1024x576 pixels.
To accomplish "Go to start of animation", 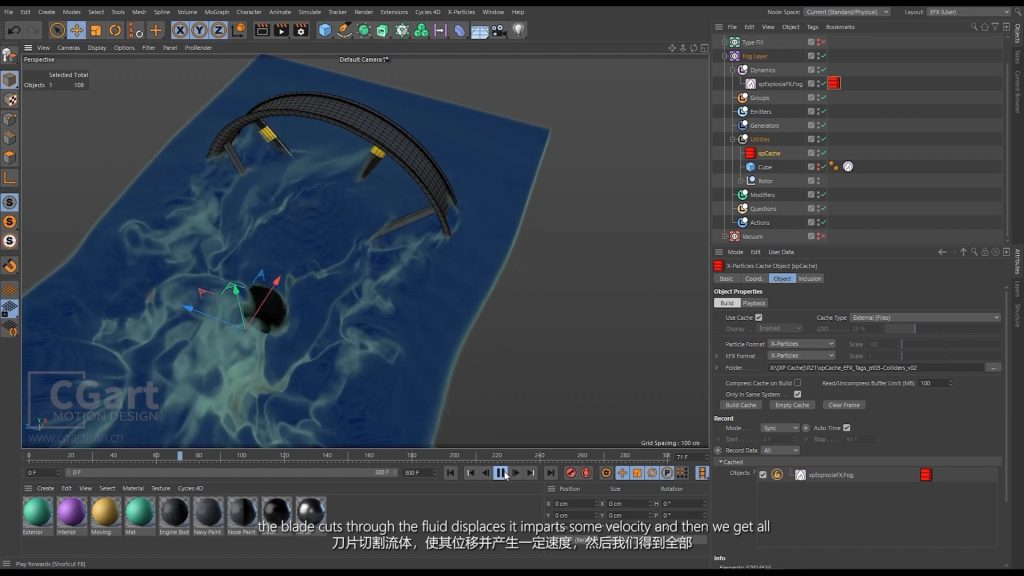I will point(451,473).
